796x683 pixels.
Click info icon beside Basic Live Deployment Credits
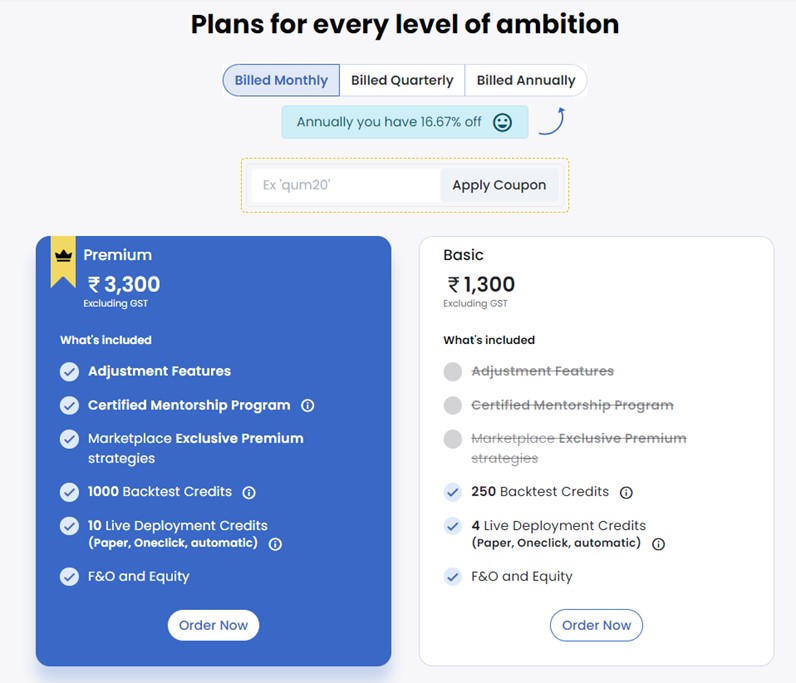click(x=658, y=544)
